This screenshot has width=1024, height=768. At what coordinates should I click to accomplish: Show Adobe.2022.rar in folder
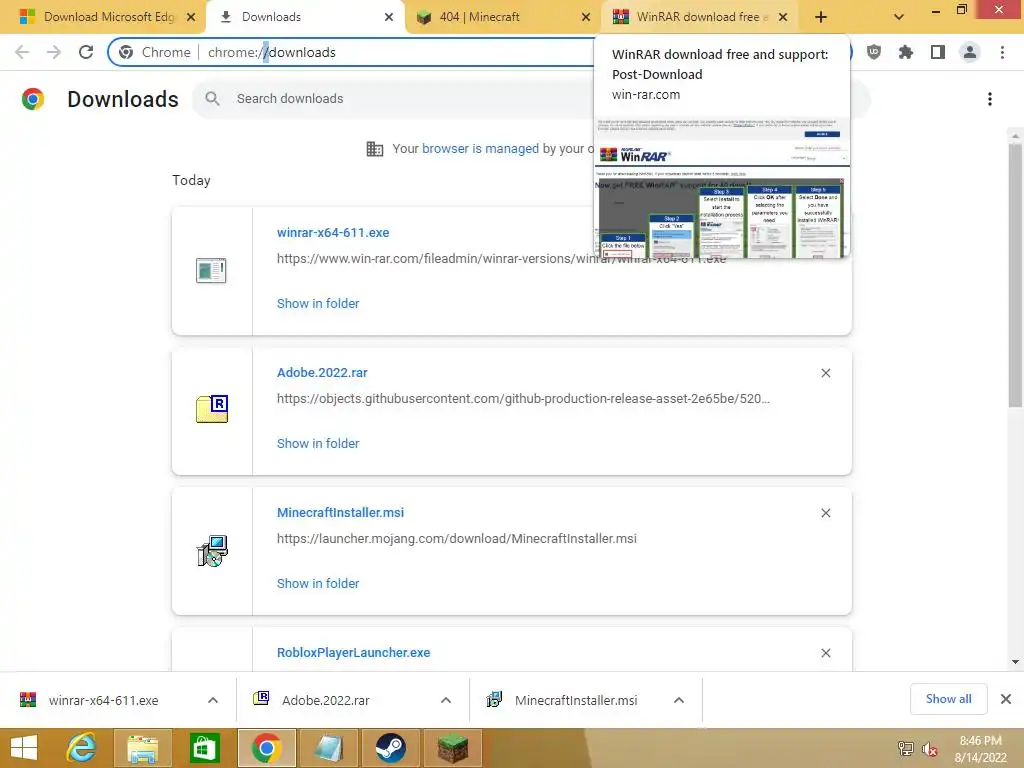[318, 443]
